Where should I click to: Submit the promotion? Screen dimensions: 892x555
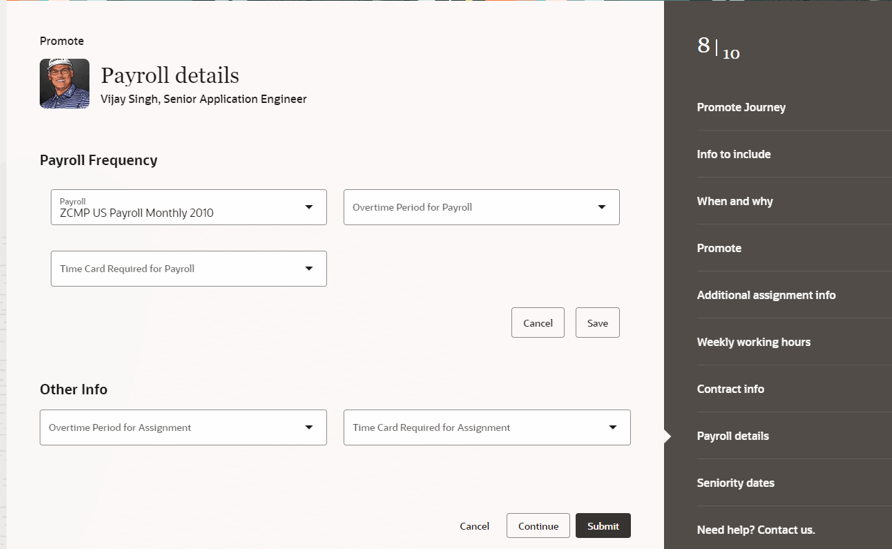pyautogui.click(x=603, y=525)
